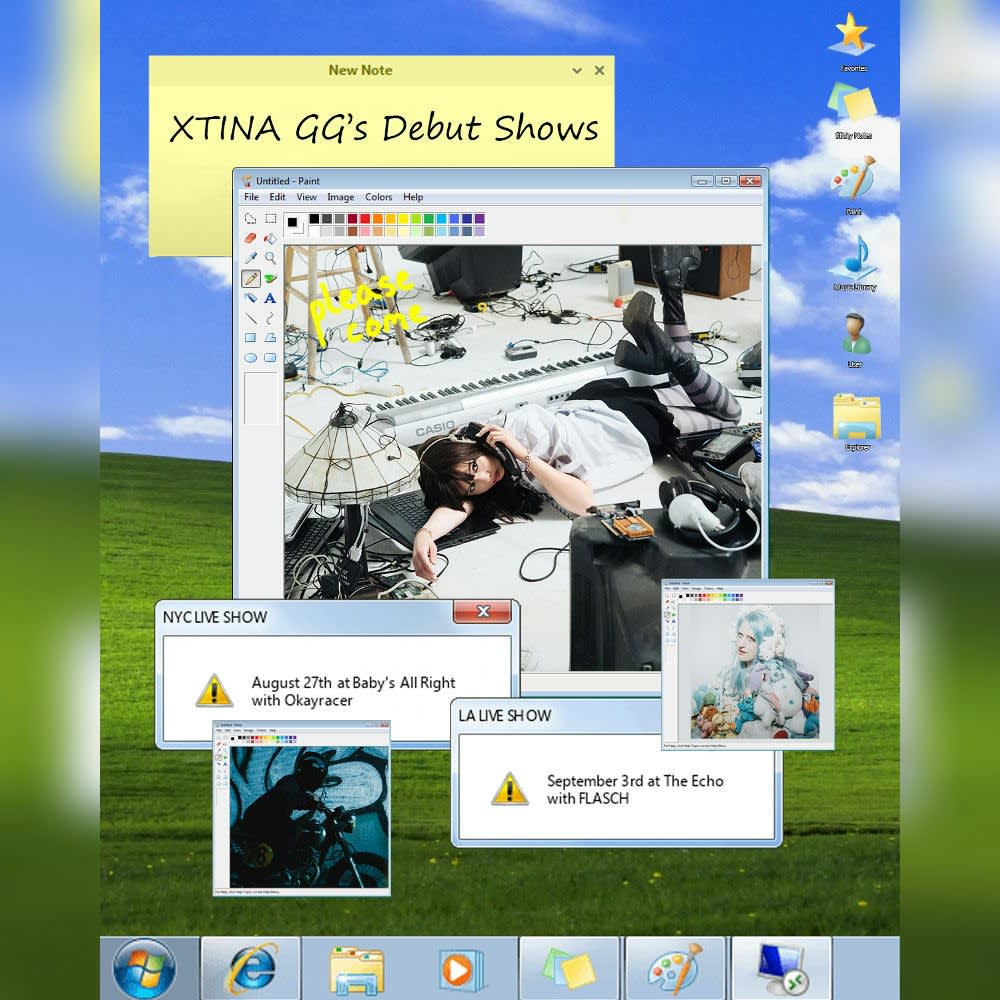This screenshot has width=1000, height=1000.
Task: Click the small Paint window with blue-haired portrait
Action: 748,664
